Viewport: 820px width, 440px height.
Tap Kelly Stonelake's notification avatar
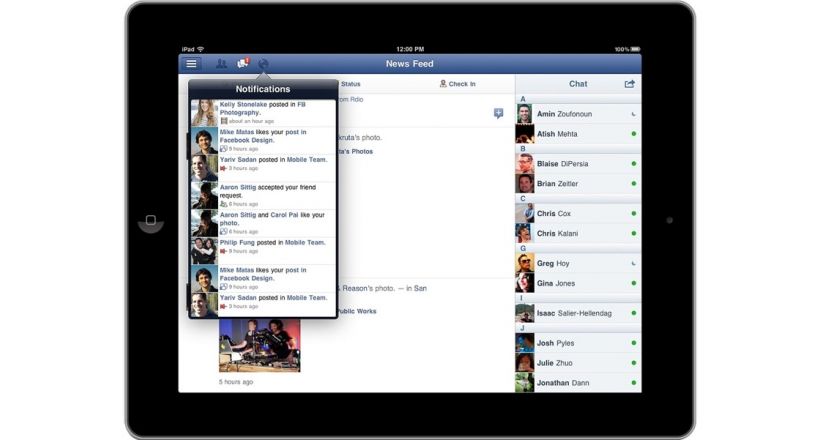pyautogui.click(x=204, y=113)
